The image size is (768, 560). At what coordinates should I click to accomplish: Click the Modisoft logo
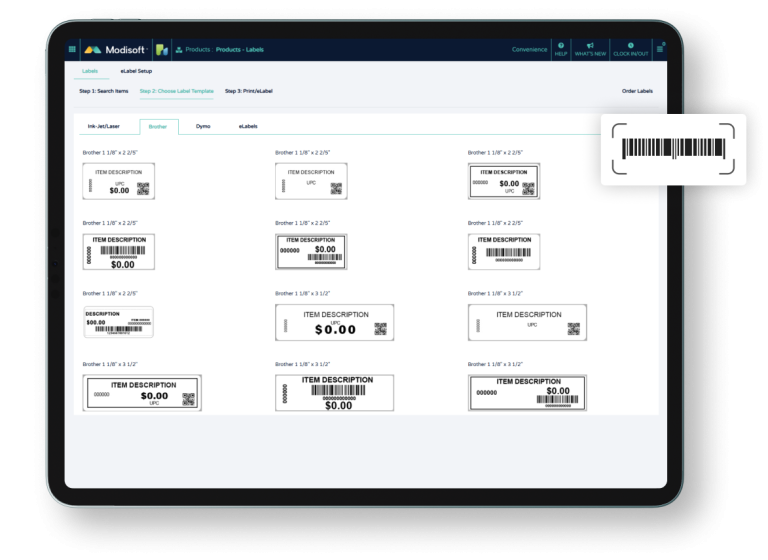click(x=115, y=49)
